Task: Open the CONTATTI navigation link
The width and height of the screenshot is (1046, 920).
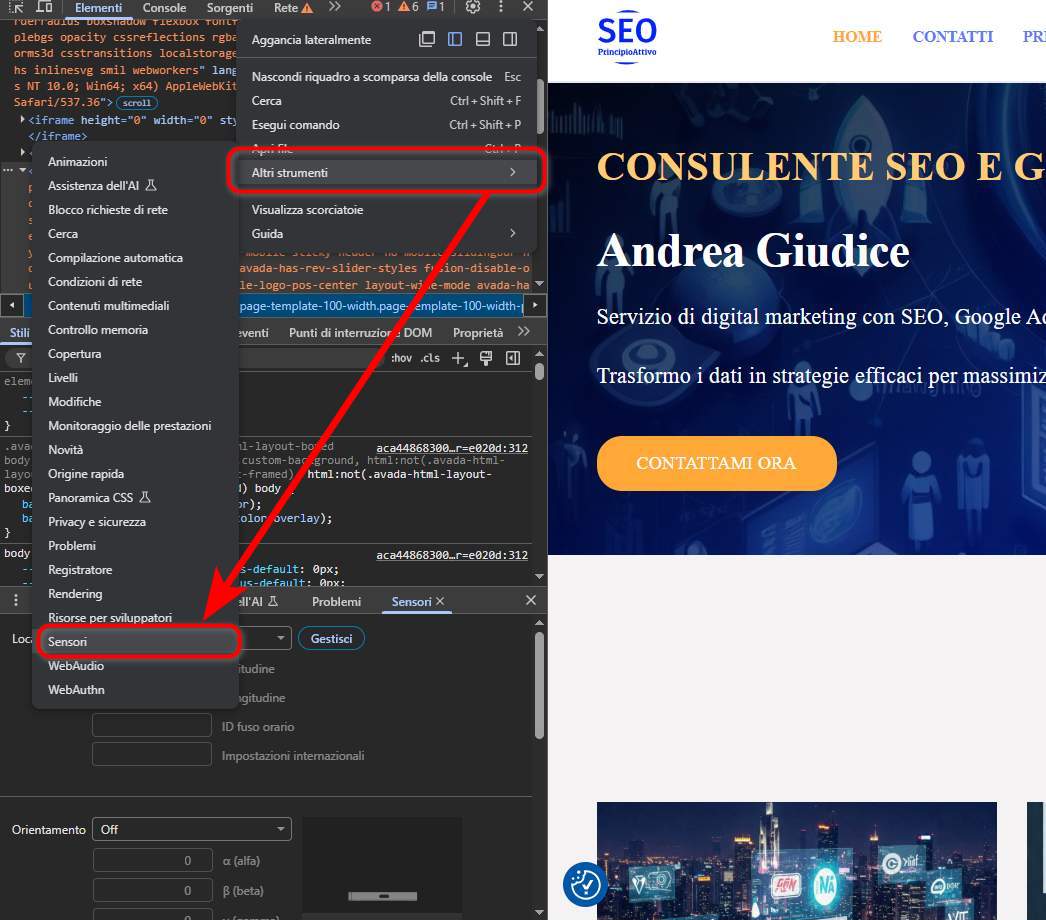Action: 952,37
